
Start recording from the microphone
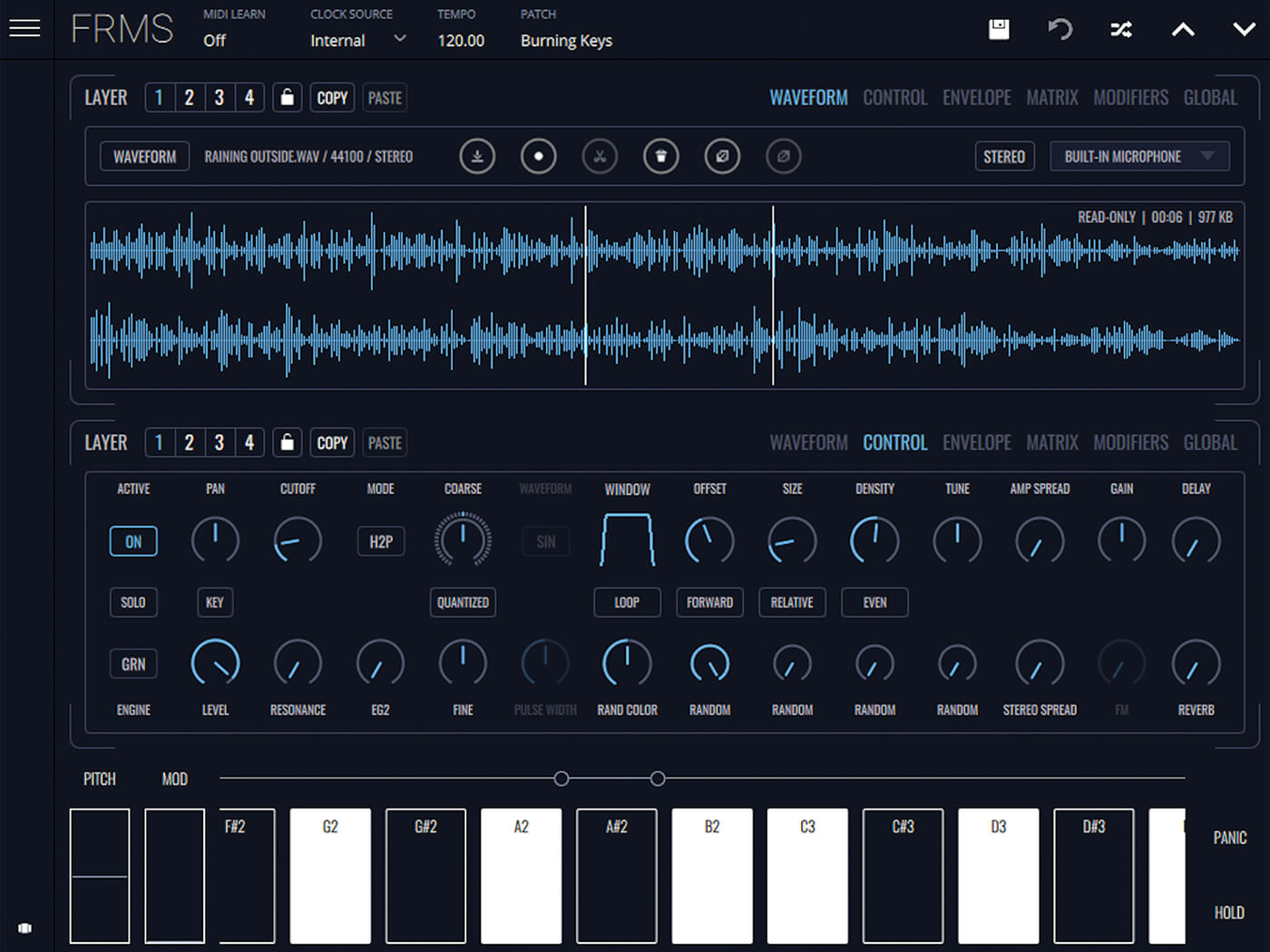538,156
